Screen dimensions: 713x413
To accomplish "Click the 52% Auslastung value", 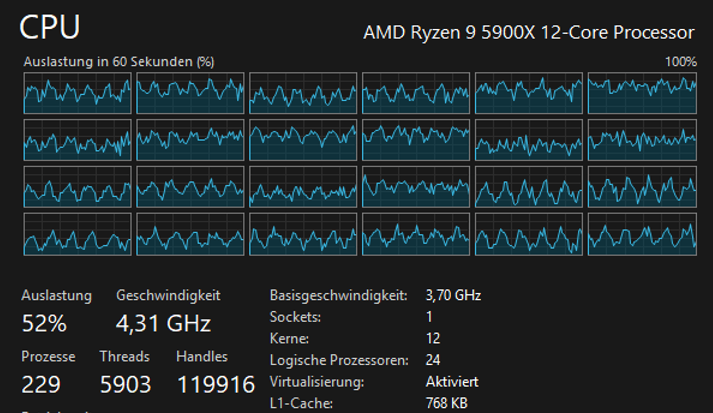I will (x=44, y=324).
